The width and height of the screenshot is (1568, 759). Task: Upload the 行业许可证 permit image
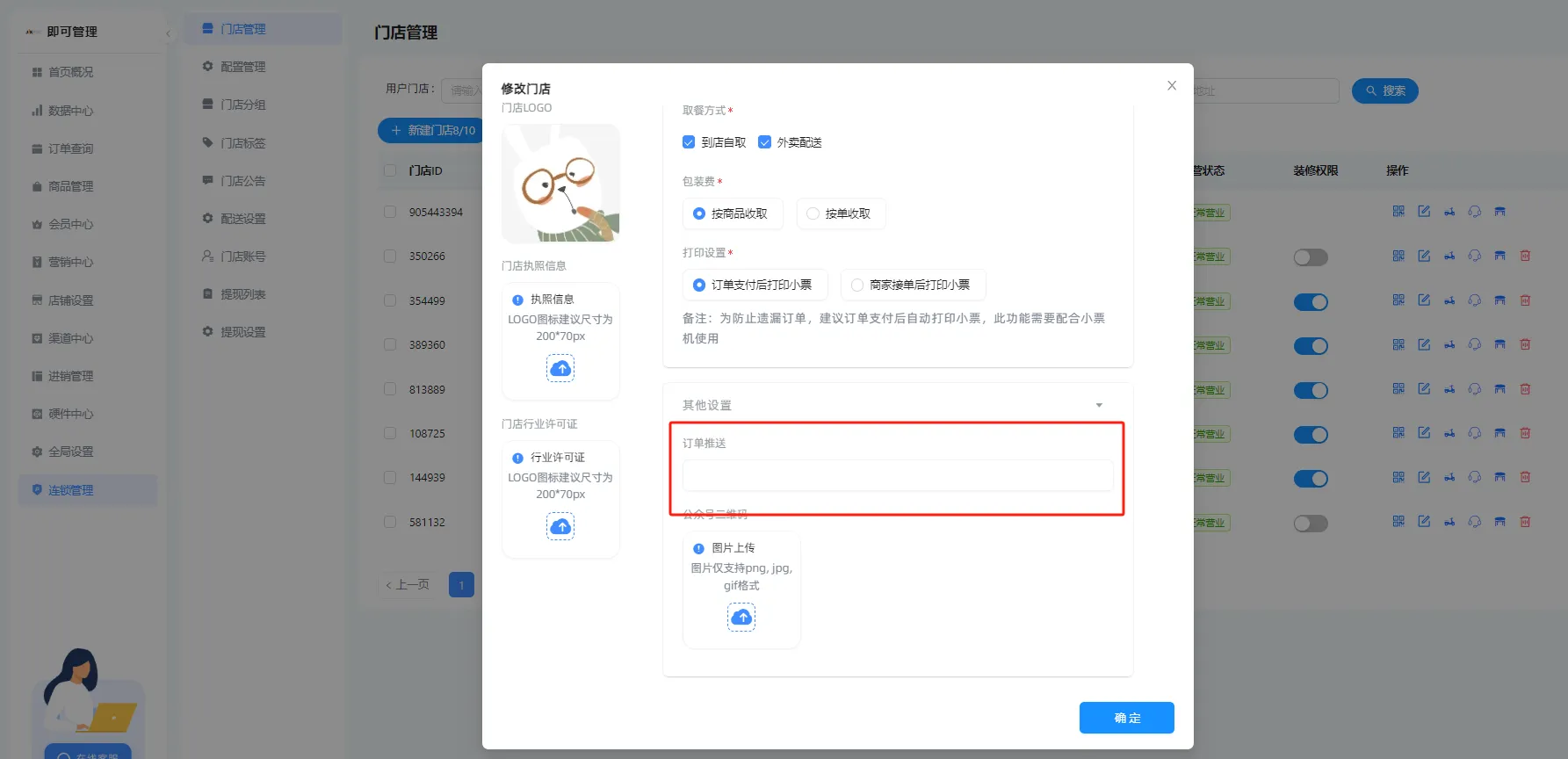coord(560,526)
